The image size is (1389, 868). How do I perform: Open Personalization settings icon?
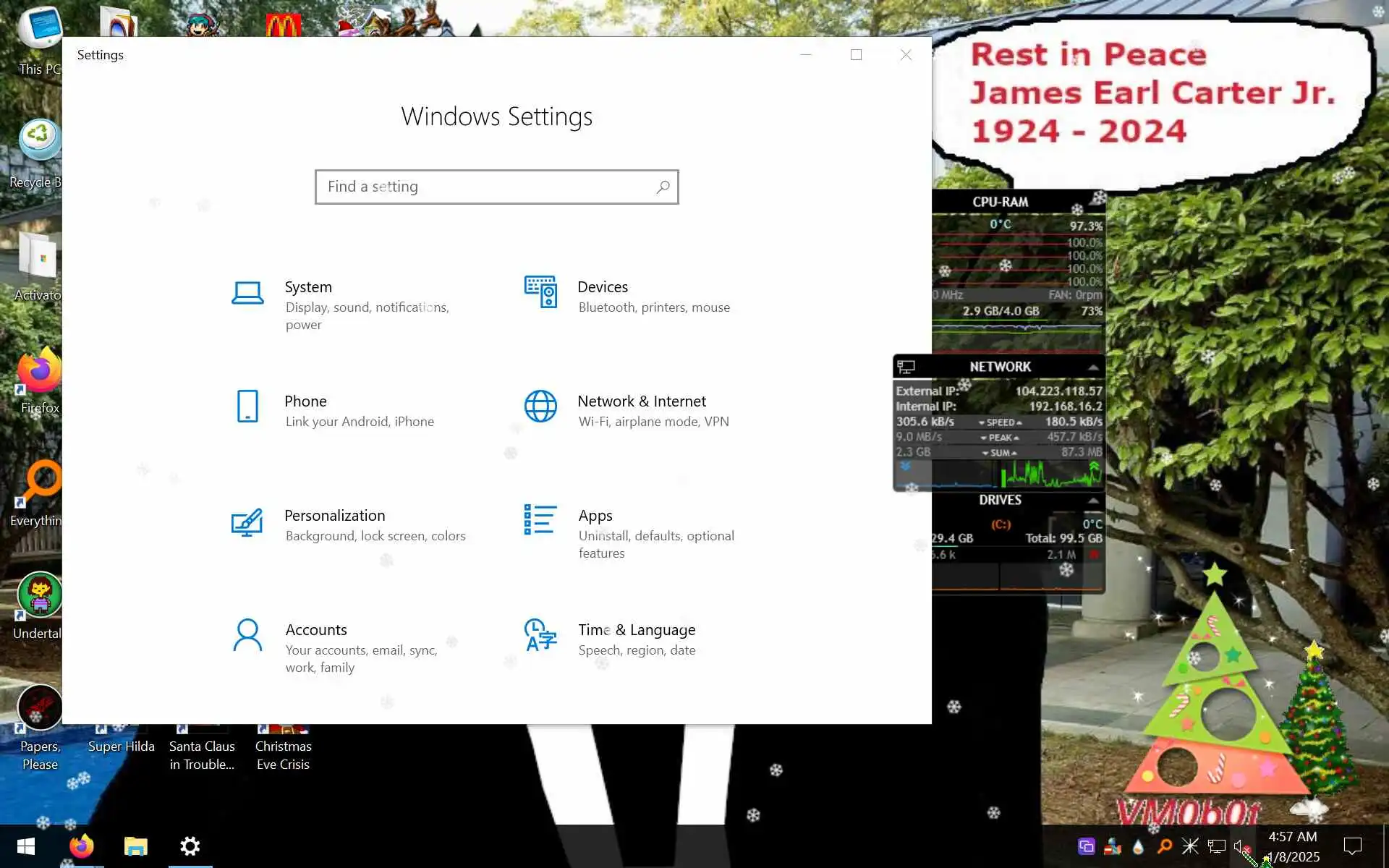click(x=247, y=522)
